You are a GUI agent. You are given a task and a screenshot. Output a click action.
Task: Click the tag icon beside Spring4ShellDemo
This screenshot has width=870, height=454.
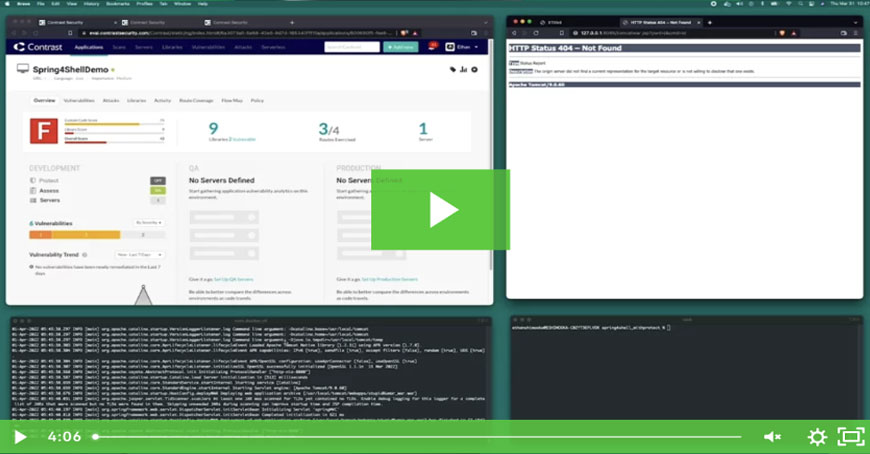pos(453,70)
